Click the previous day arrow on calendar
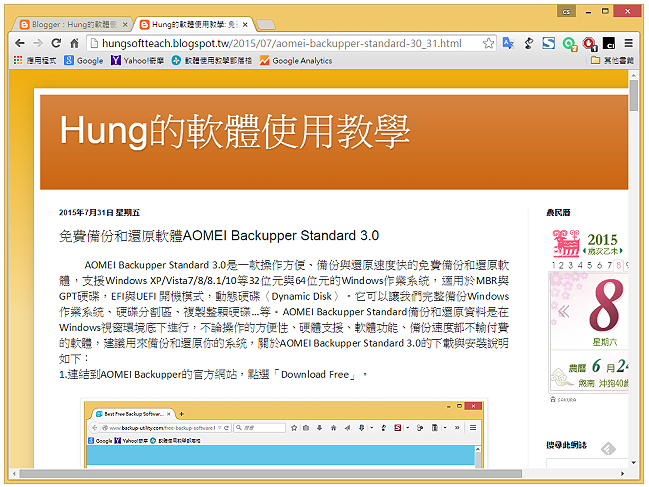The width and height of the screenshot is (649, 487). [564, 311]
